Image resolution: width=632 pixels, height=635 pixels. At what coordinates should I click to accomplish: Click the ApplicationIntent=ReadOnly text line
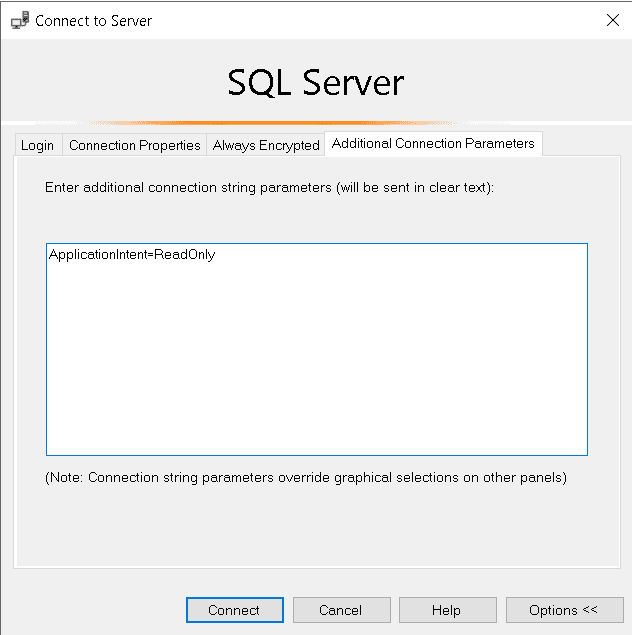(x=132, y=255)
